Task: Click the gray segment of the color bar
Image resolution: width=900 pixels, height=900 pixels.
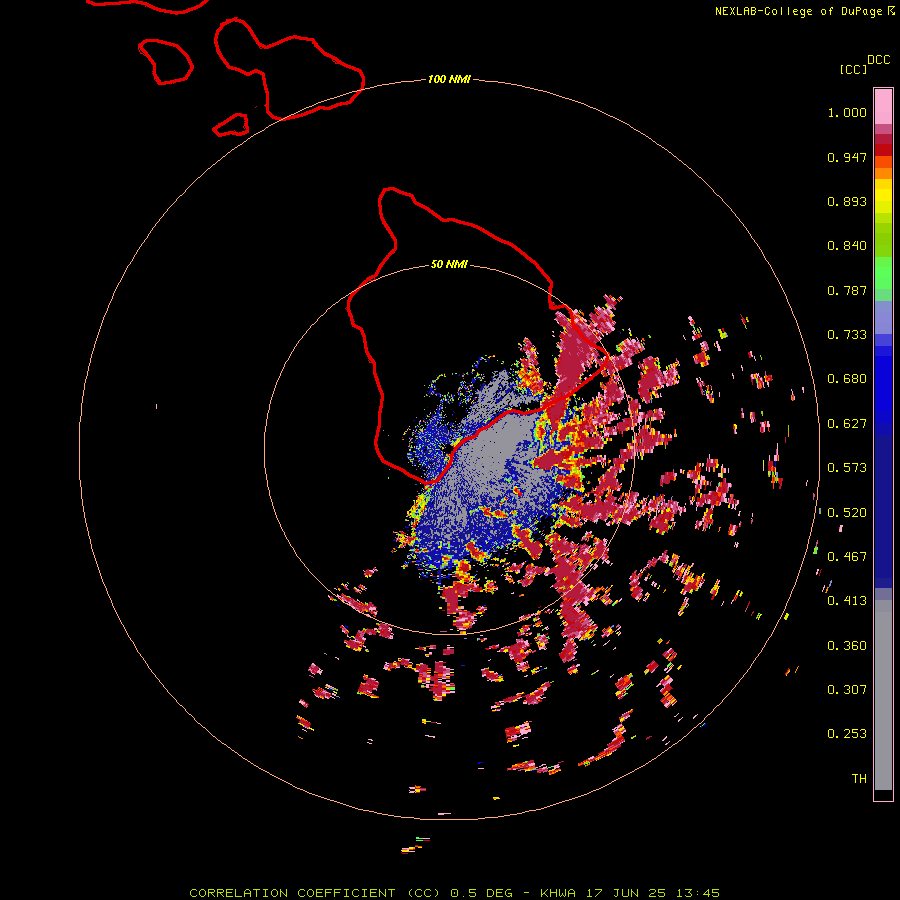Action: (x=883, y=695)
